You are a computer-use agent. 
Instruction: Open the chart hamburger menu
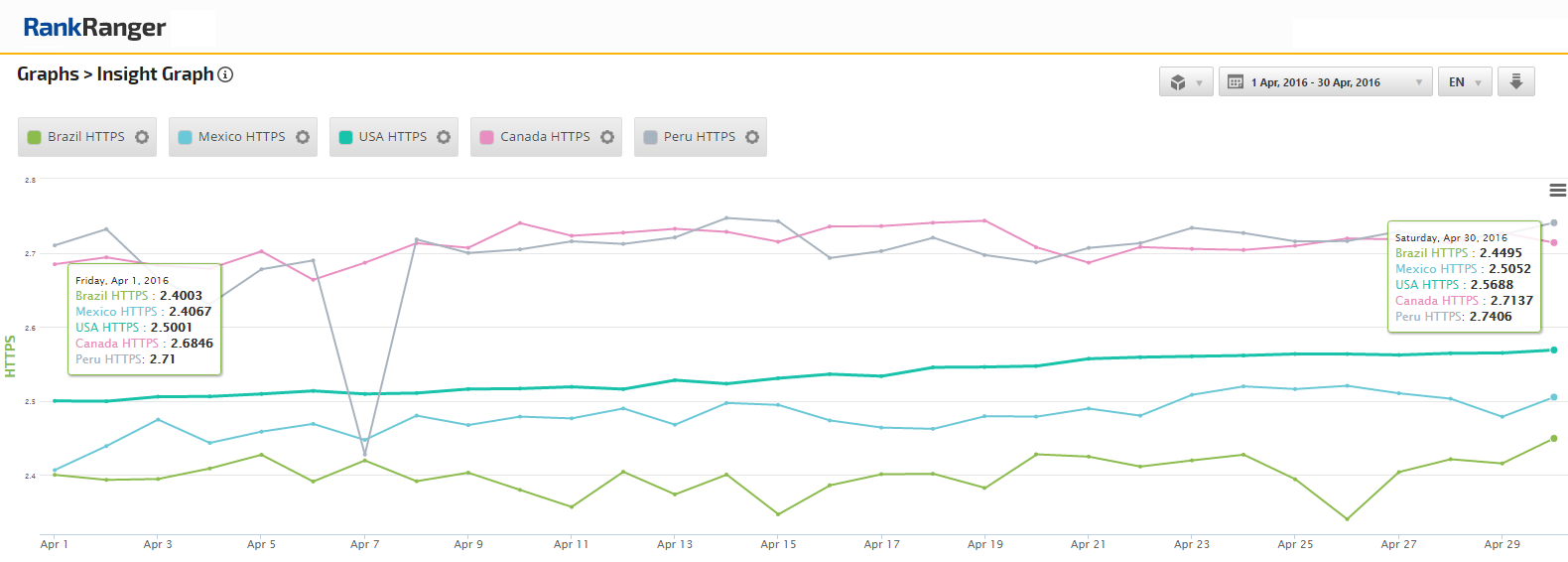click(1557, 190)
